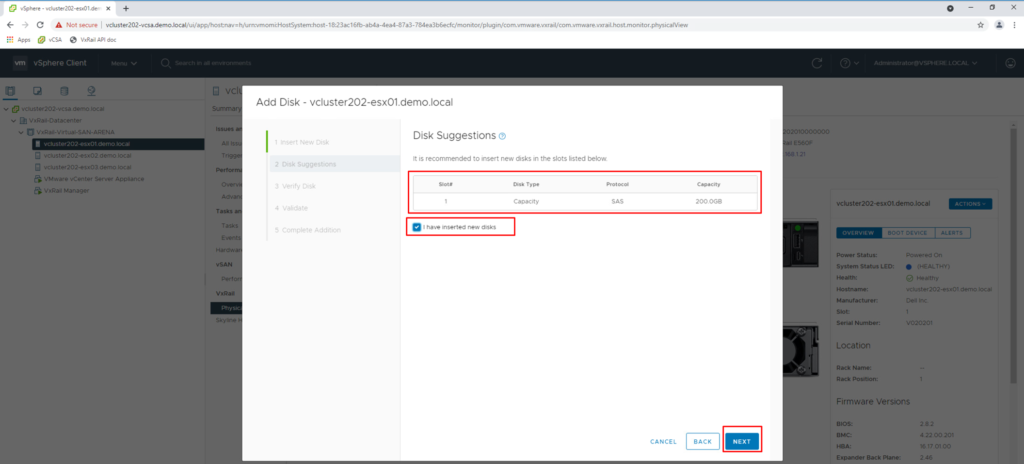The height and width of the screenshot is (464, 1024).
Task: Open the VMs and Templates inventory view
Action: click(x=37, y=91)
